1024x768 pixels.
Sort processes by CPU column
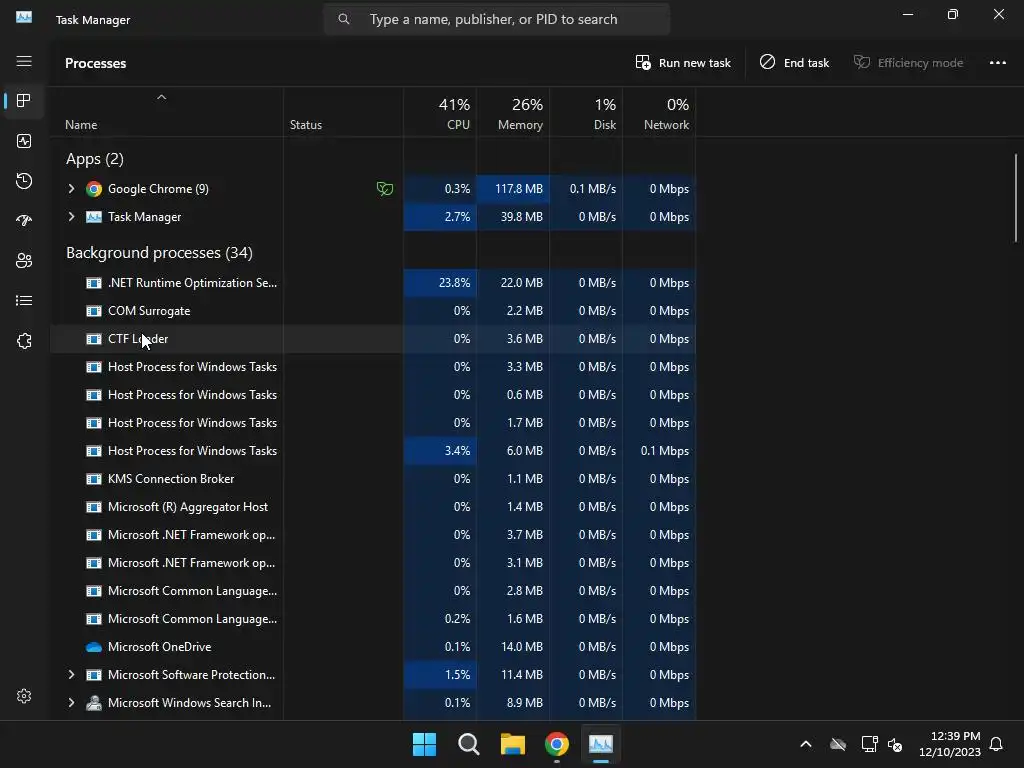click(440, 113)
